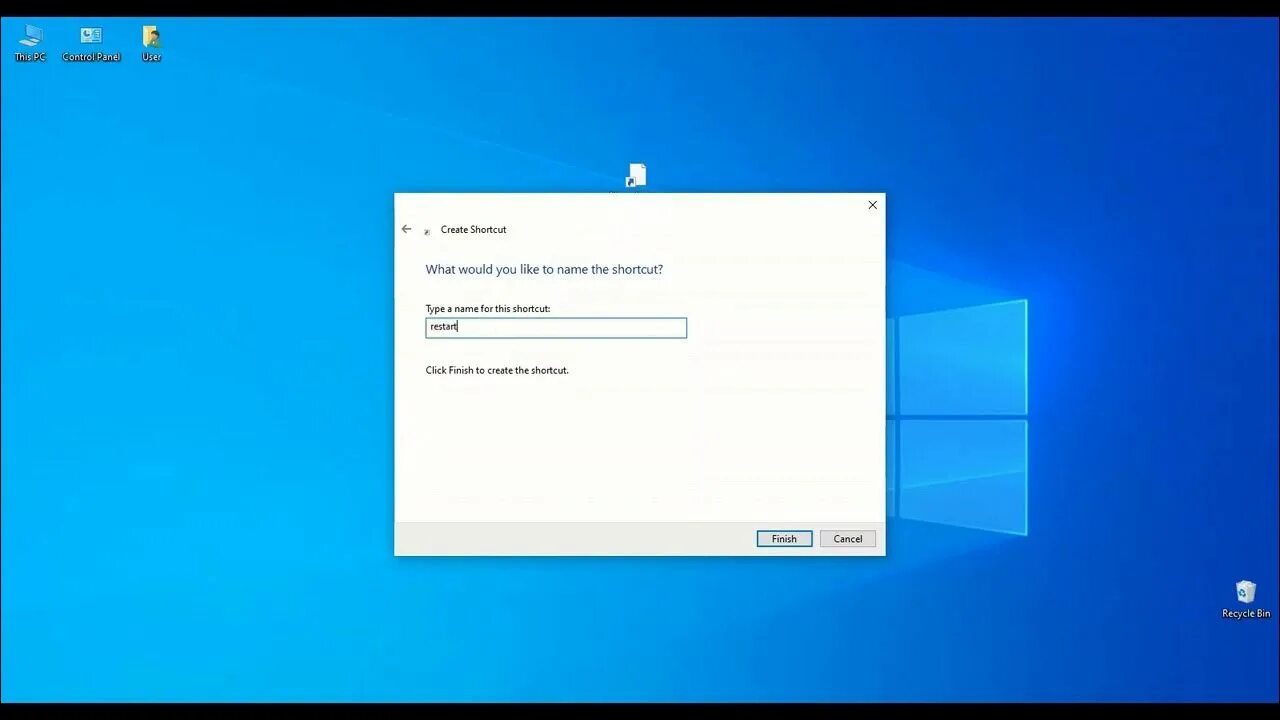Focus the shortcut name field containing 'restart'
The height and width of the screenshot is (720, 1280).
pos(556,328)
